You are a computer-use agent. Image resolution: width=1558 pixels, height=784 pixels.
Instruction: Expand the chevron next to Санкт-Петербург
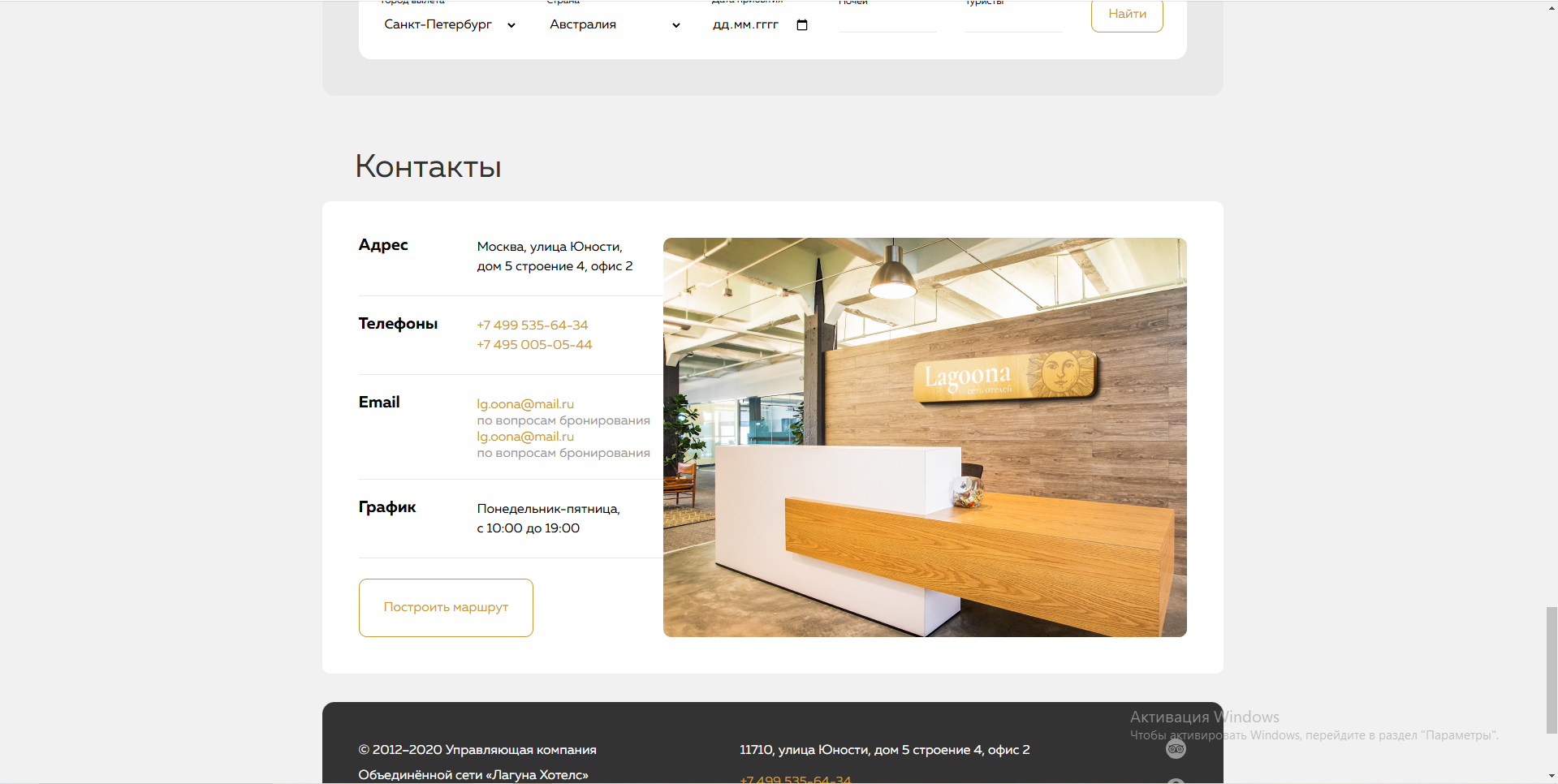pyautogui.click(x=511, y=25)
